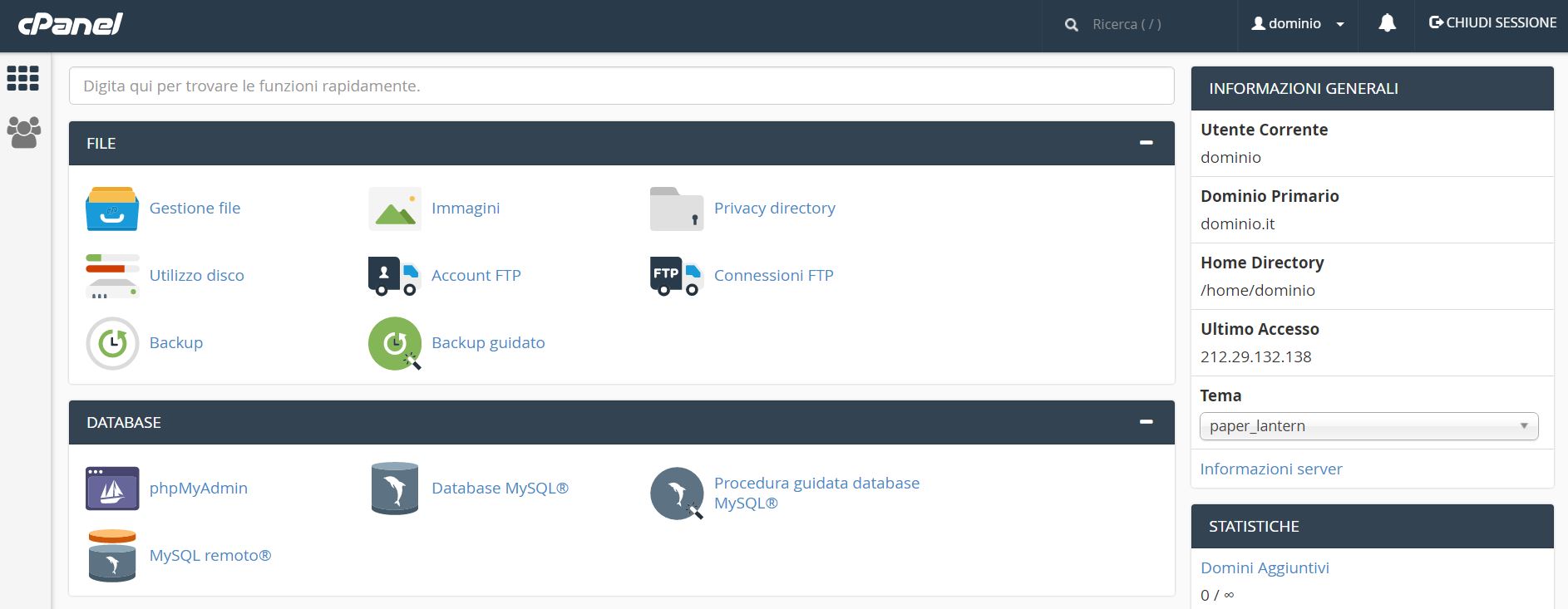Click the Connessioni FTP link

[774, 276]
